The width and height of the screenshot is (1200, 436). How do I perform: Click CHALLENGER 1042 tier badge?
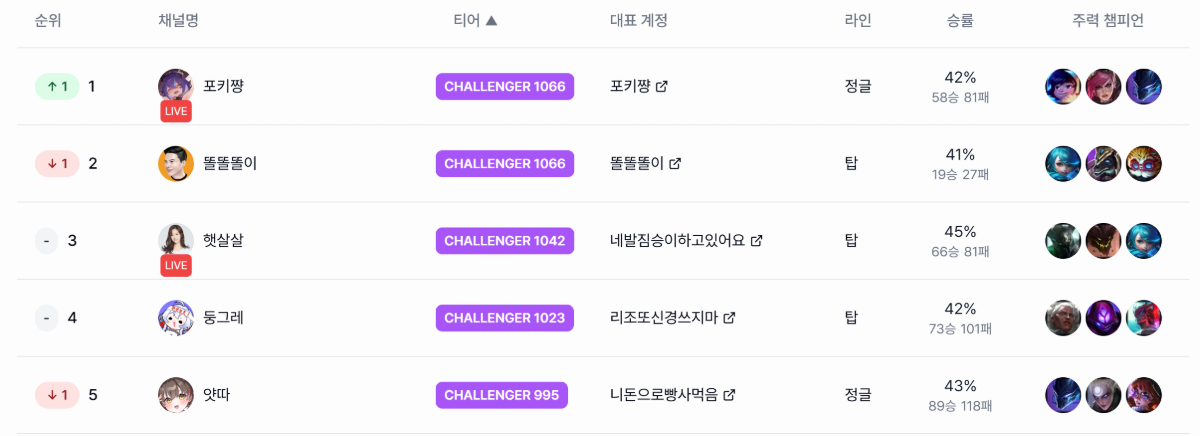tap(505, 241)
